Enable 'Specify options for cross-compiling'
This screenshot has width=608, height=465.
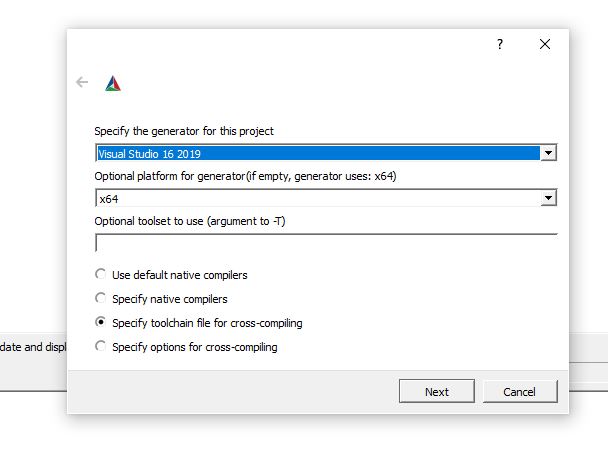point(100,347)
